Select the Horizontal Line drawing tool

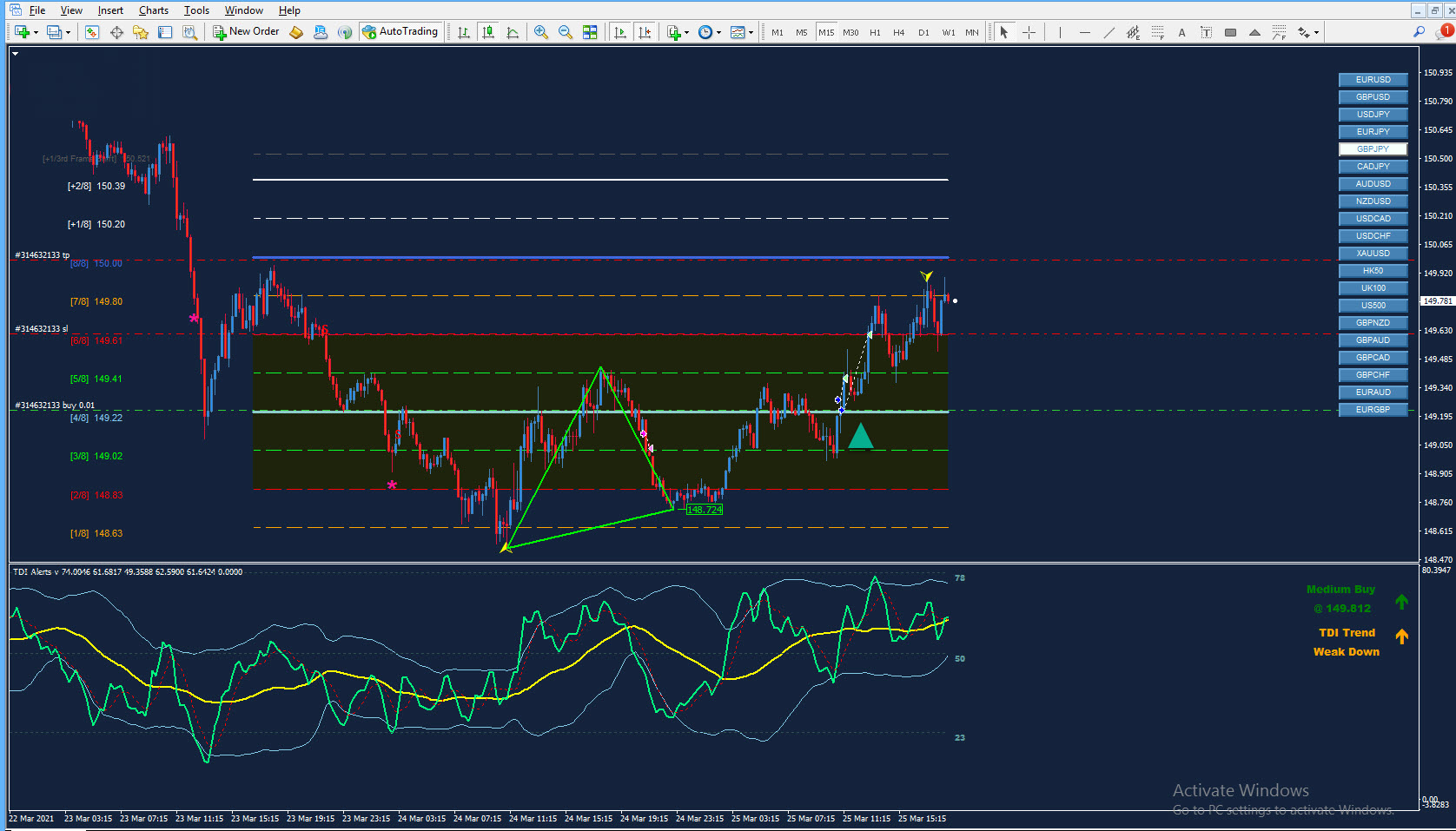coord(1084,32)
